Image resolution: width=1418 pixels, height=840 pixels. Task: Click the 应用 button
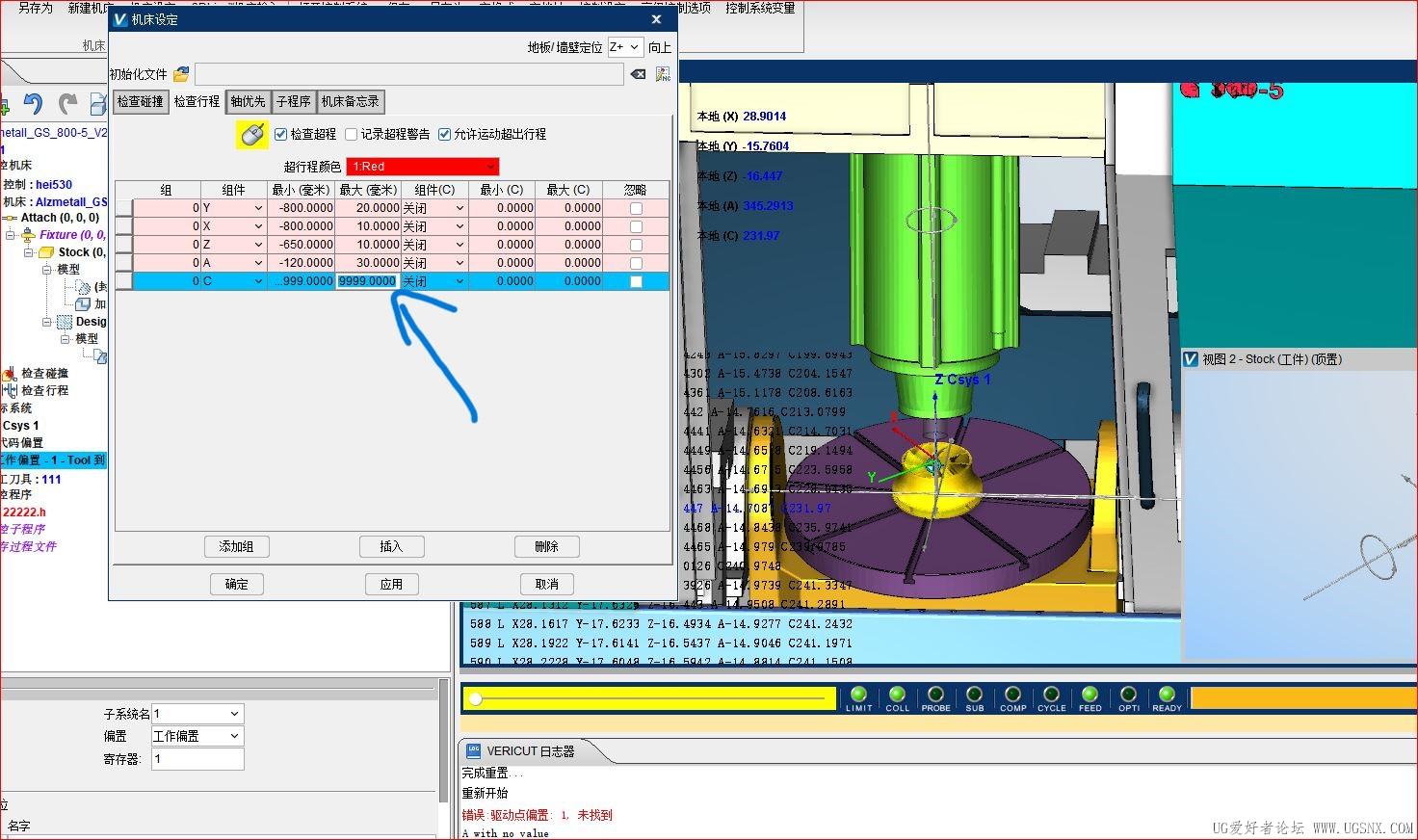[390, 584]
